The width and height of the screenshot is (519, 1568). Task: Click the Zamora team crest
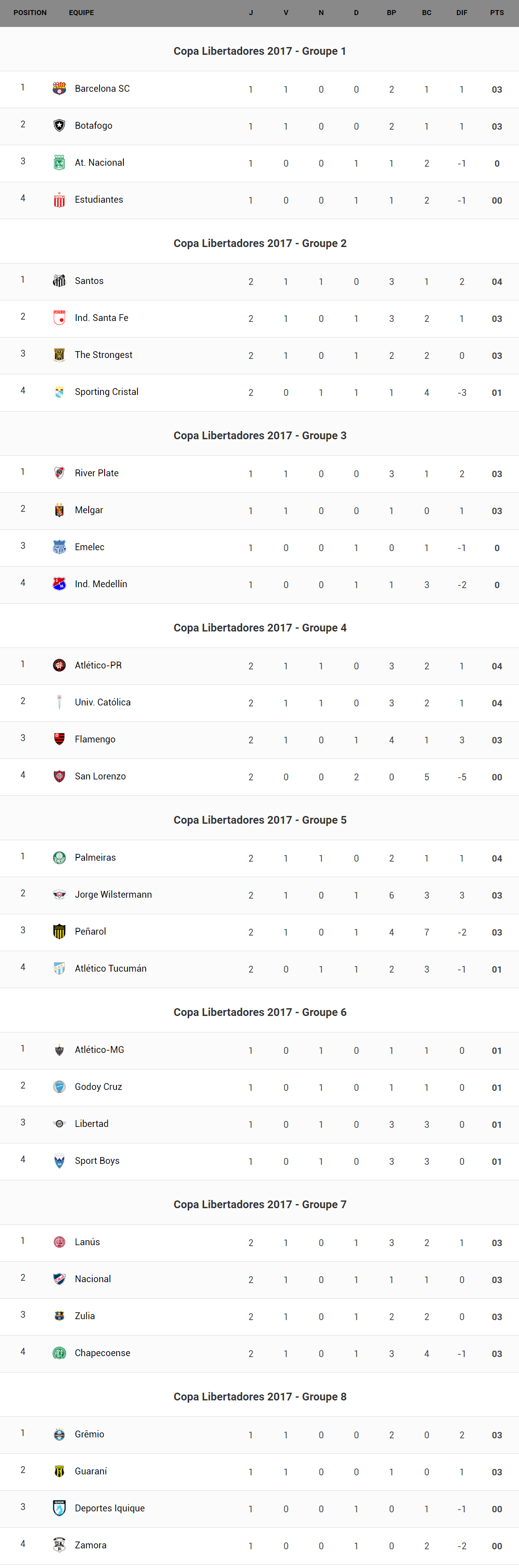click(59, 1545)
